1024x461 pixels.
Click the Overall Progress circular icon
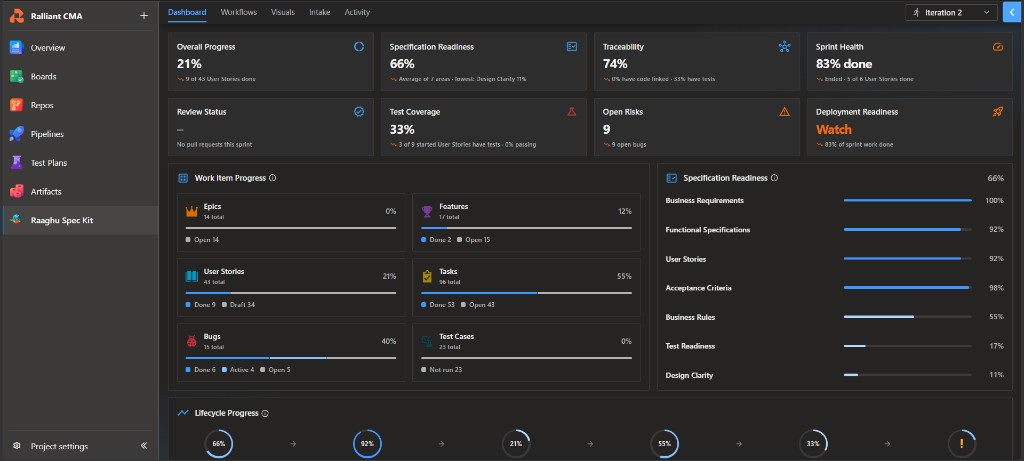[359, 47]
